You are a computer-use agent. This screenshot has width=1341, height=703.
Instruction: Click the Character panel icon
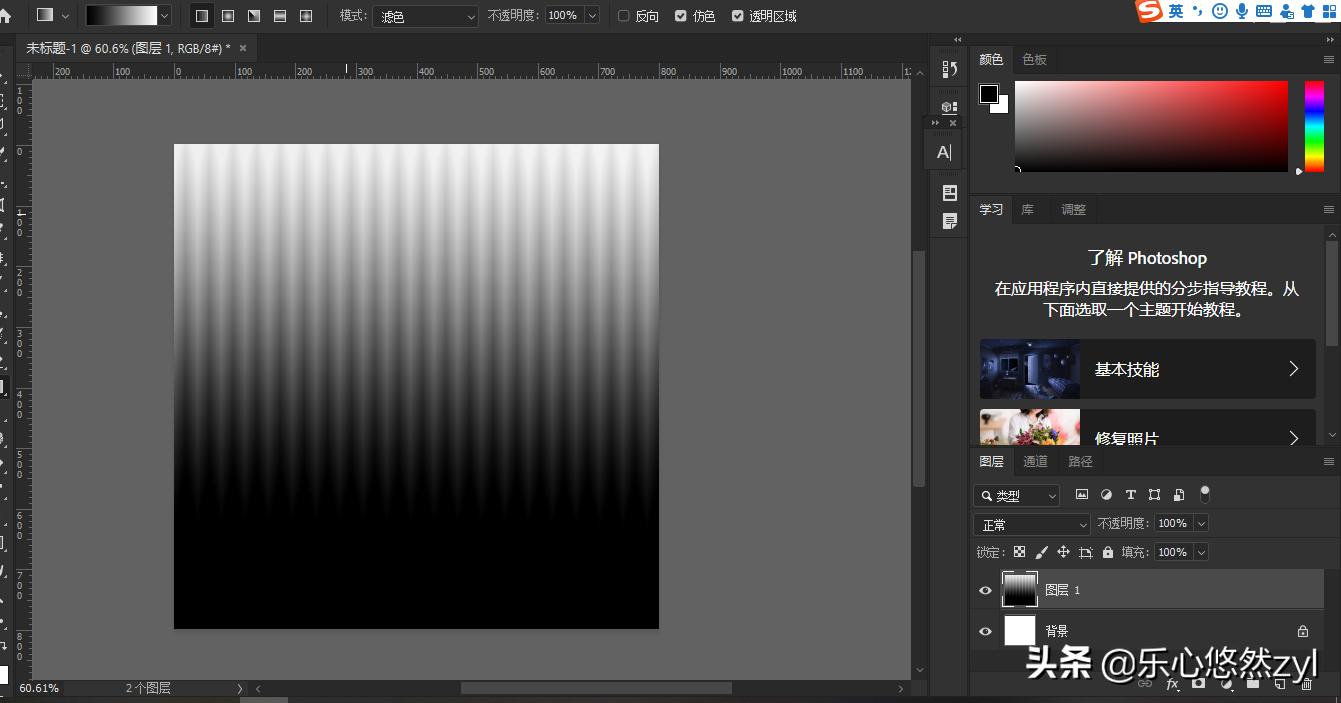[x=943, y=152]
